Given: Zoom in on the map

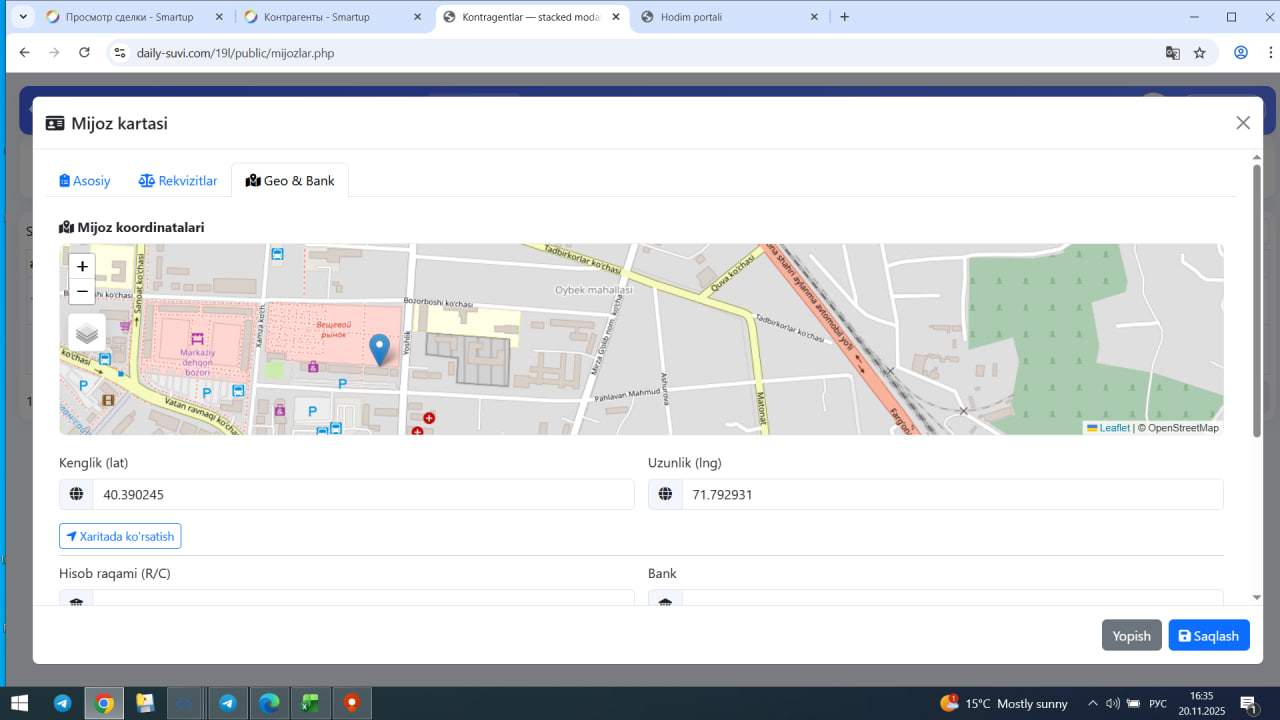Looking at the screenshot, I should [82, 267].
